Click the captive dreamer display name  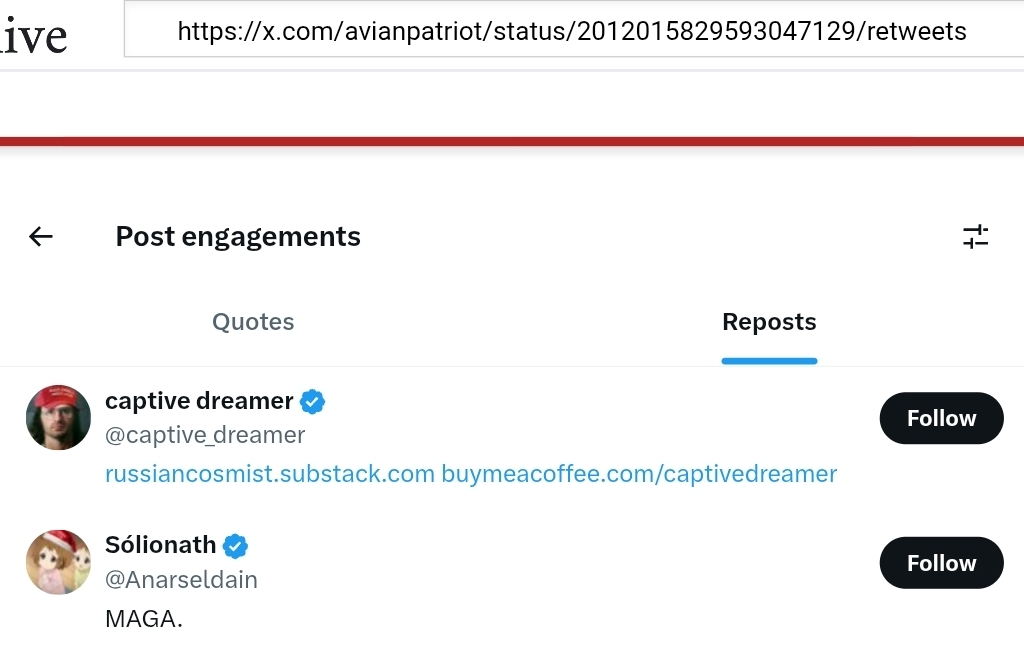pyautogui.click(x=199, y=401)
